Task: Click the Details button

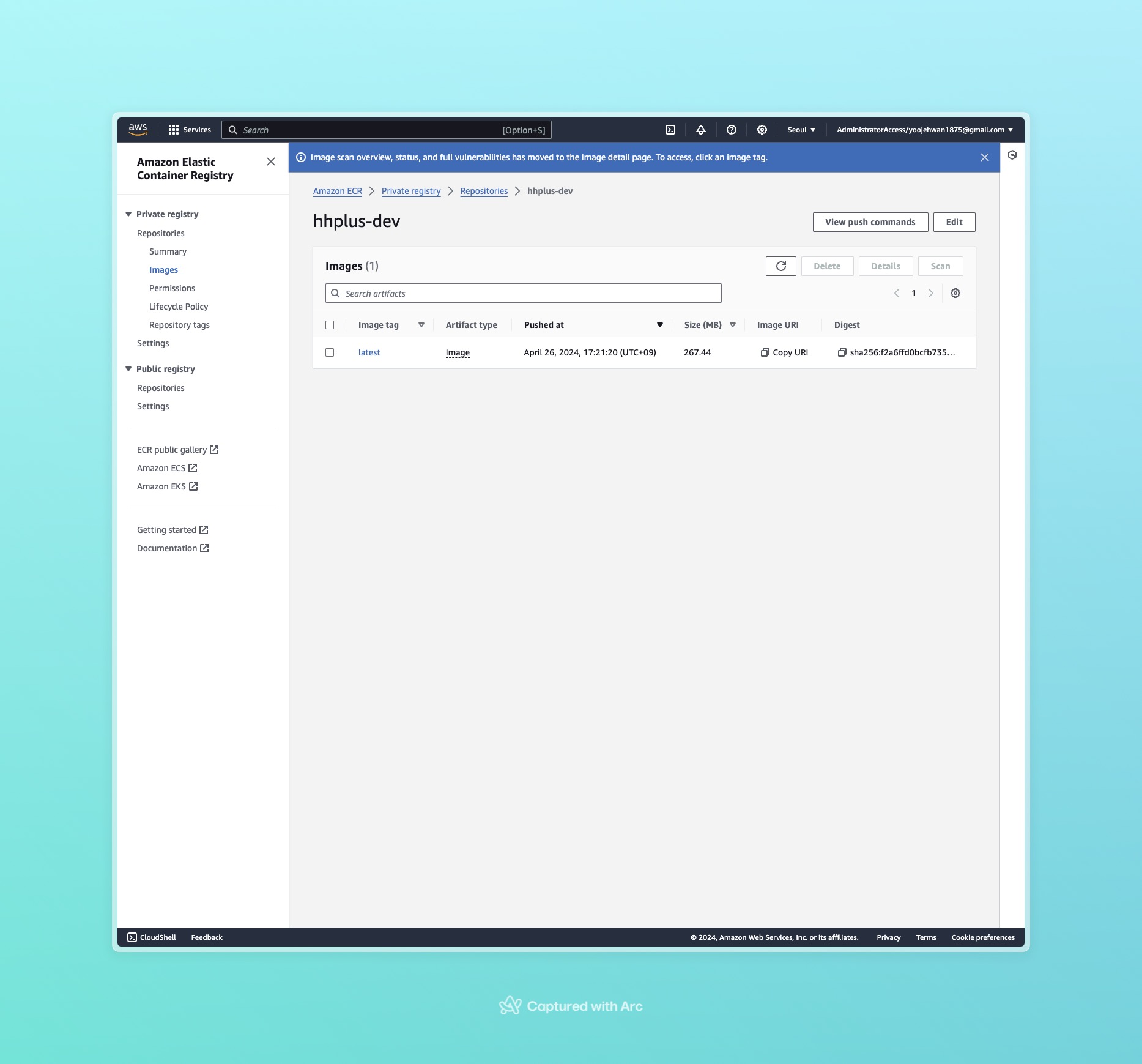Action: 886,266
